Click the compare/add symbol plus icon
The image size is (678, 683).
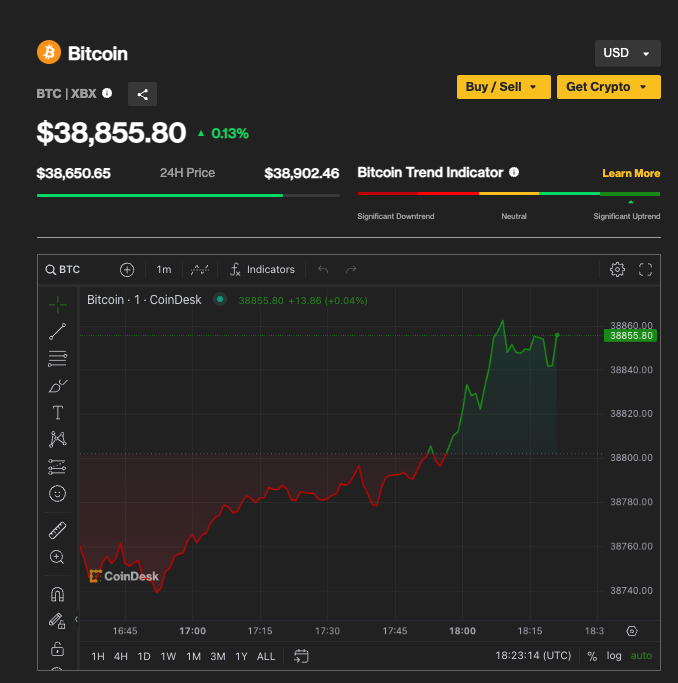click(x=127, y=270)
